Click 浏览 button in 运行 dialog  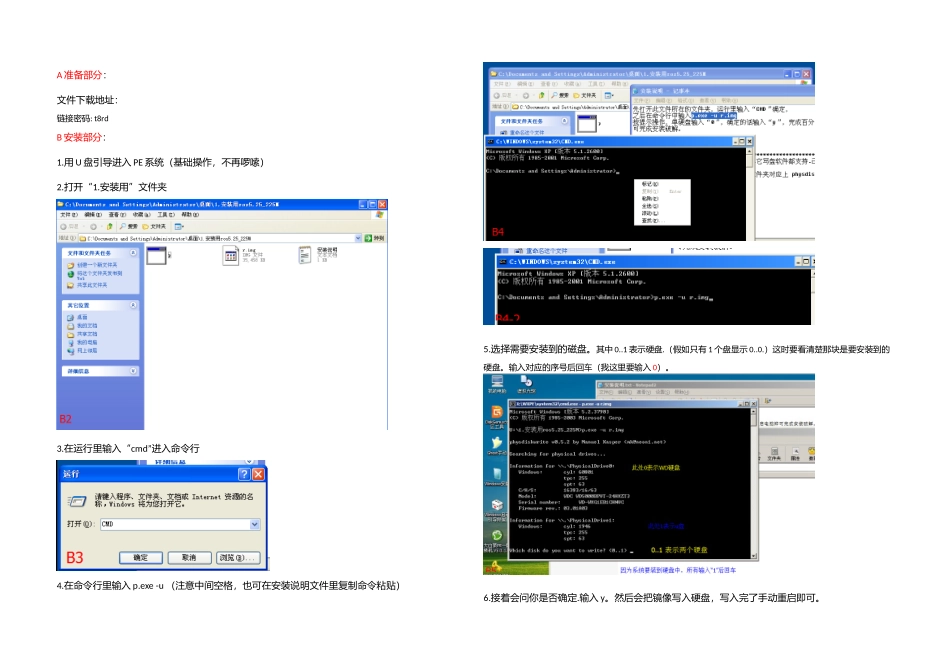point(238,557)
